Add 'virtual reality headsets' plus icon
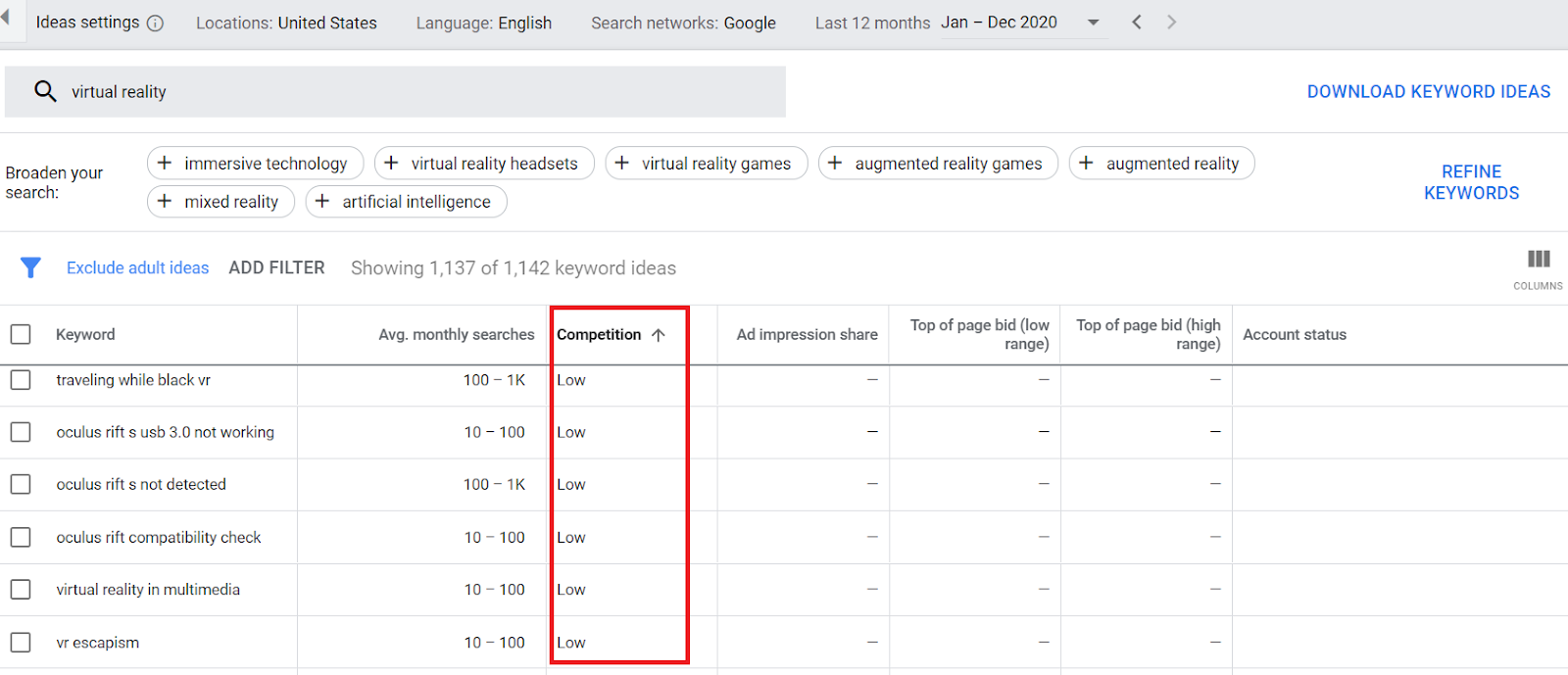The height and width of the screenshot is (675, 1568). coord(391,163)
